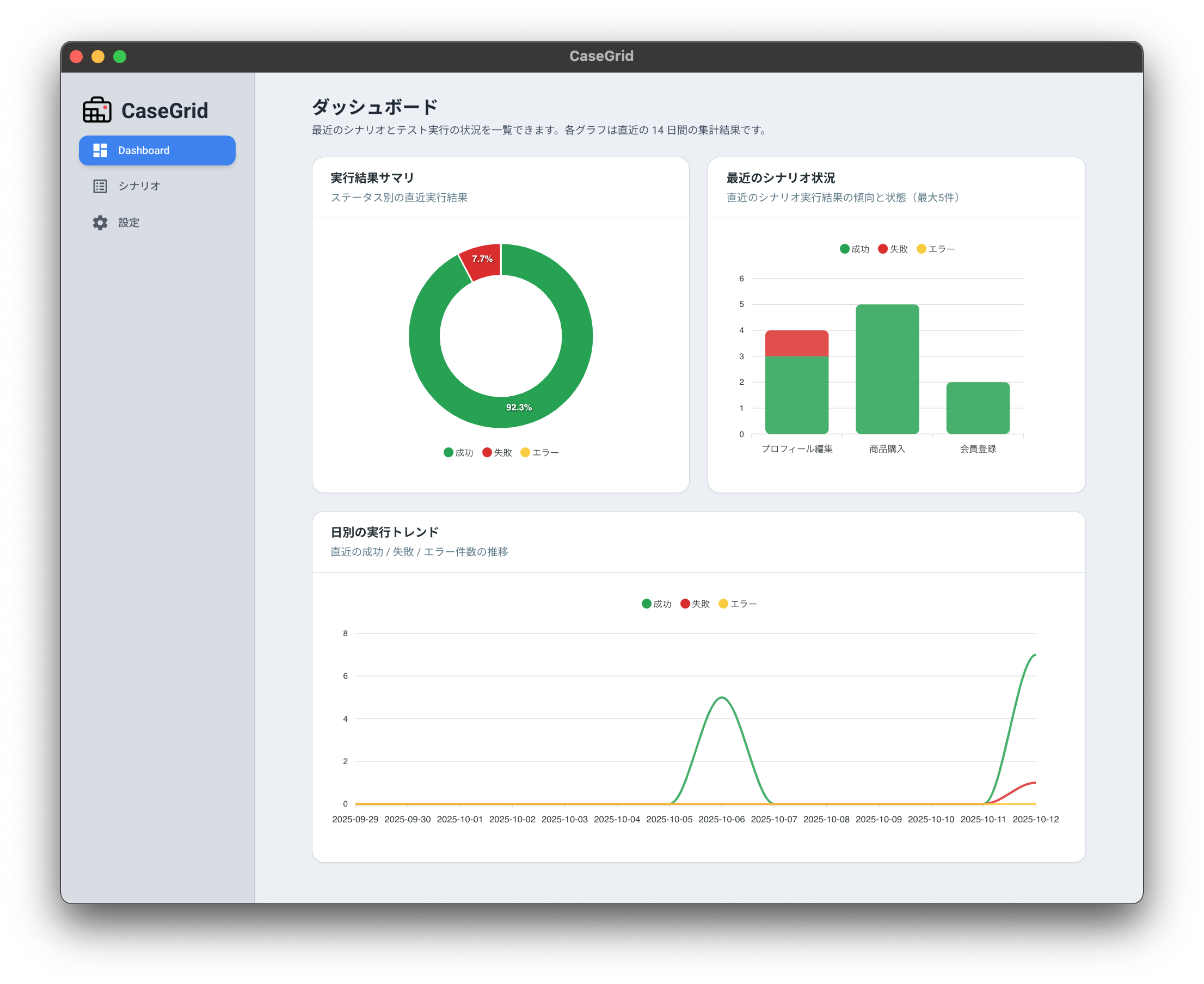Toggle 成功 legend in donut chart
The image size is (1204, 984).
(458, 452)
